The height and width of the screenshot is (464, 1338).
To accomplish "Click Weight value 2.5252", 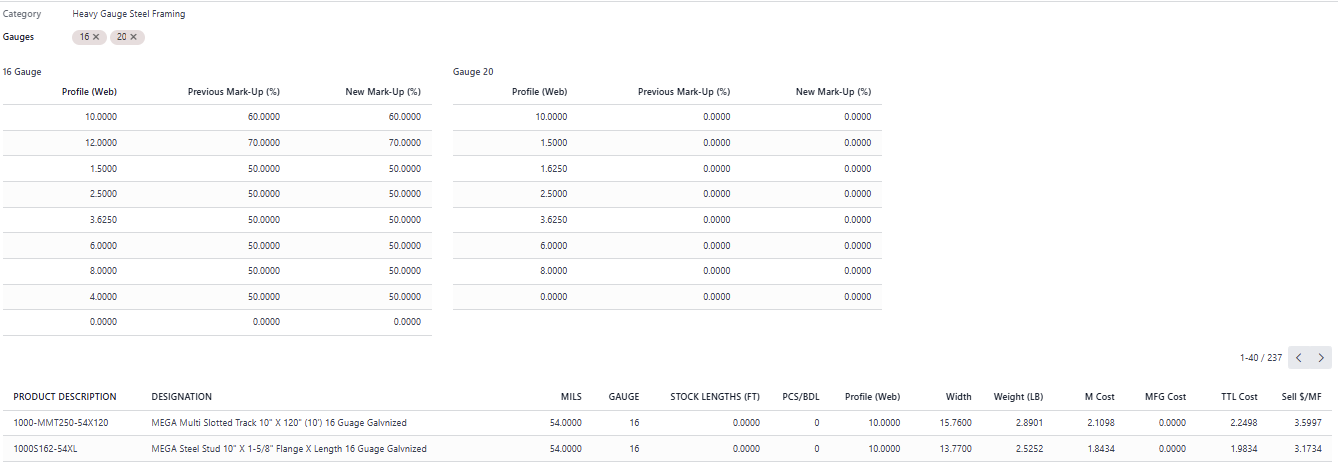I will [1029, 449].
